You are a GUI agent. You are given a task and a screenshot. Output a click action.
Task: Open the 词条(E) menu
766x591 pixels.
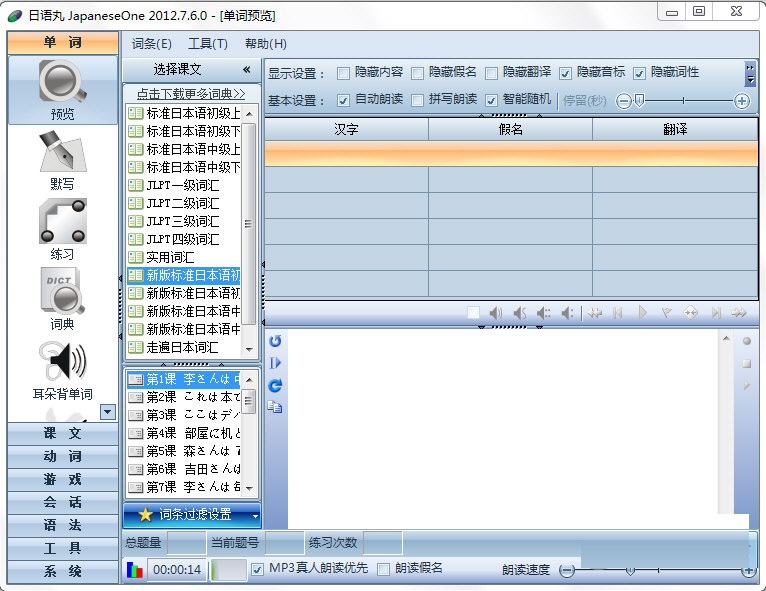(x=151, y=44)
